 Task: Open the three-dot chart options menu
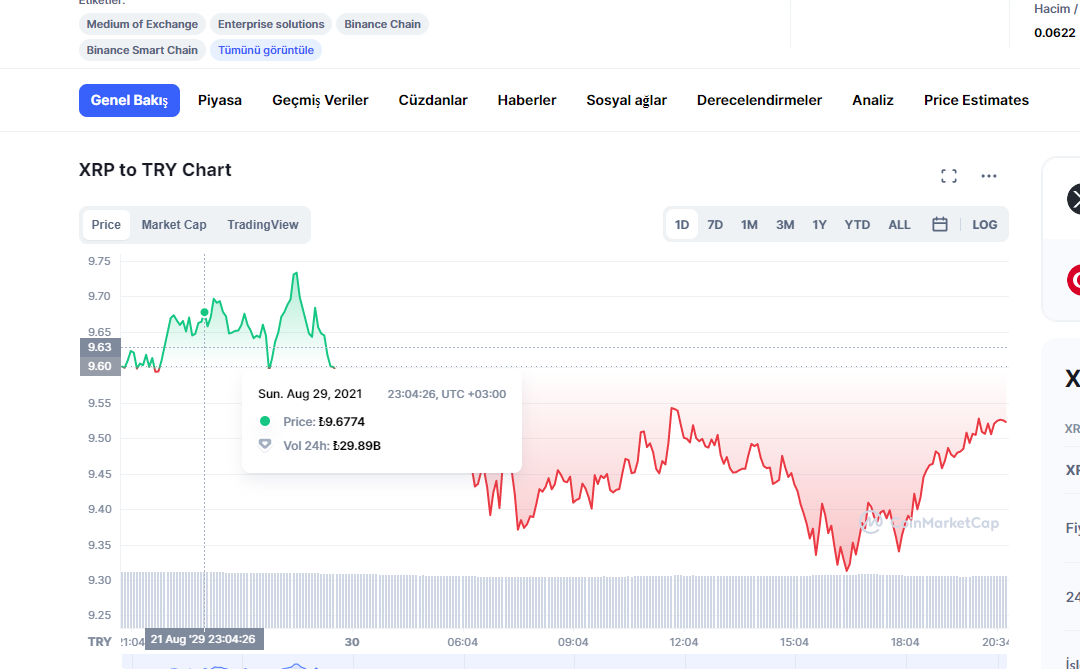pyautogui.click(x=988, y=176)
